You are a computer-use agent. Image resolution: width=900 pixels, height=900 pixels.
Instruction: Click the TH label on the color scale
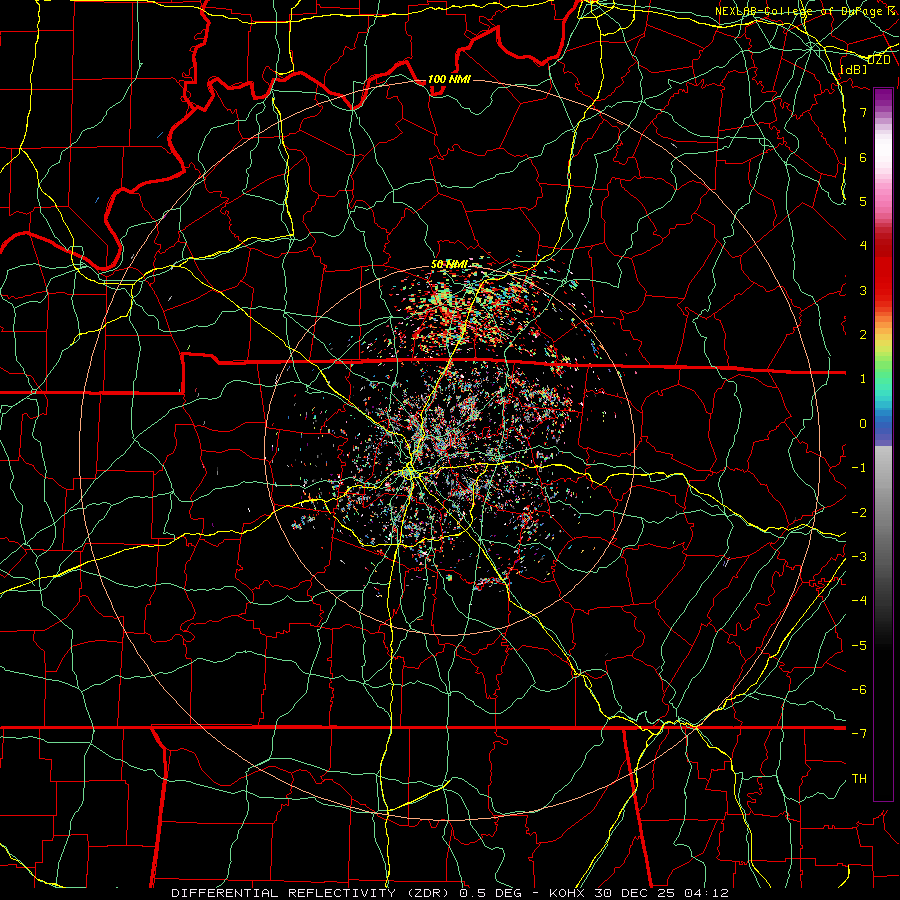pyautogui.click(x=859, y=779)
